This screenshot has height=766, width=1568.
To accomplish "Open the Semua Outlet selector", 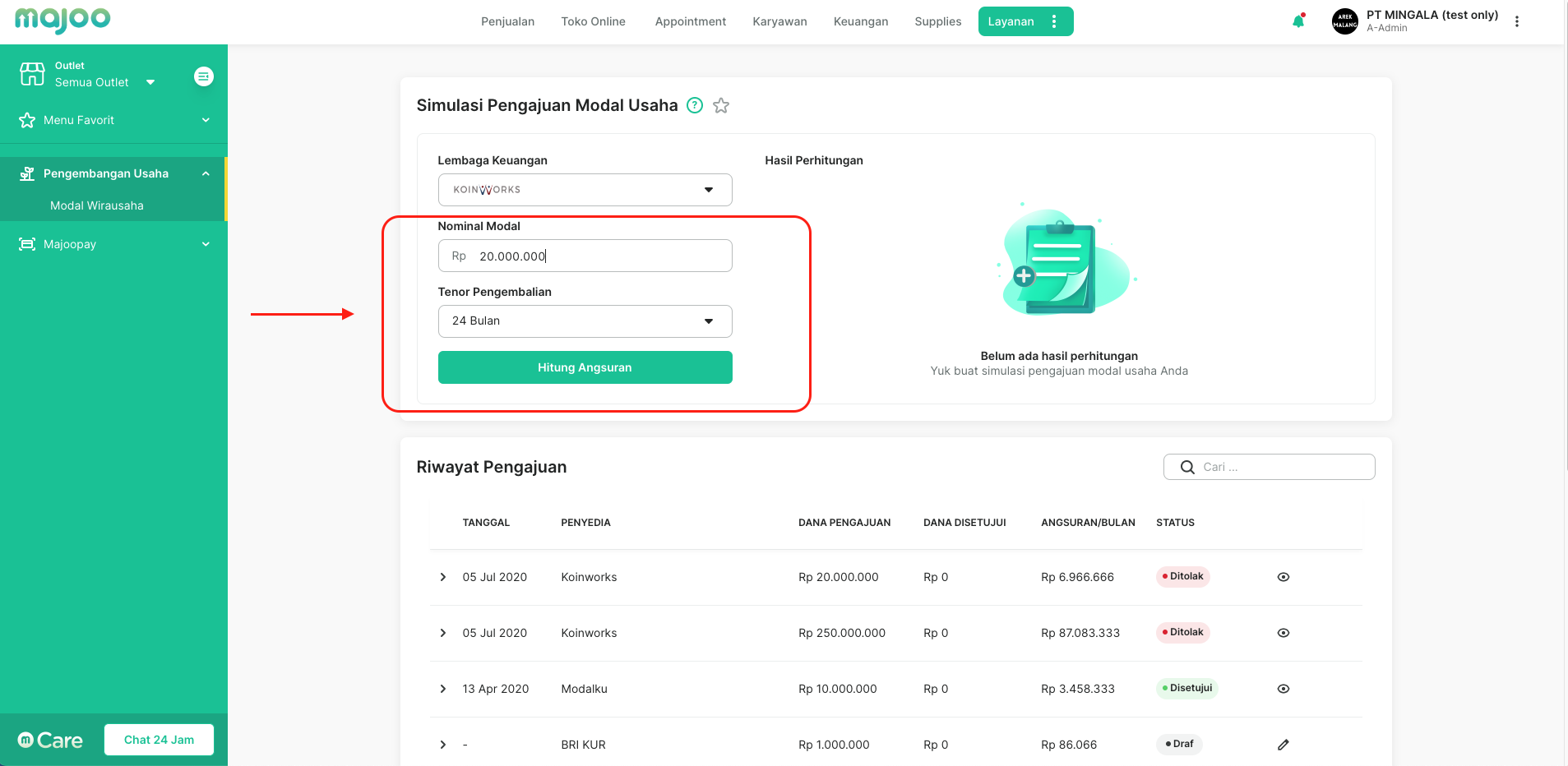I will (104, 82).
